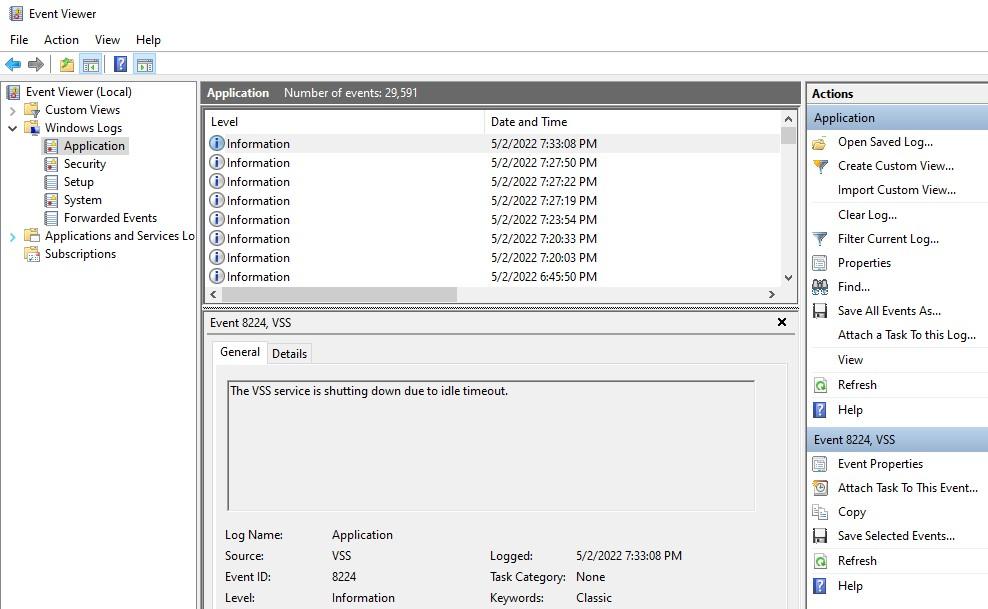Click the Event Properties icon
The height and width of the screenshot is (609, 988).
click(820, 464)
